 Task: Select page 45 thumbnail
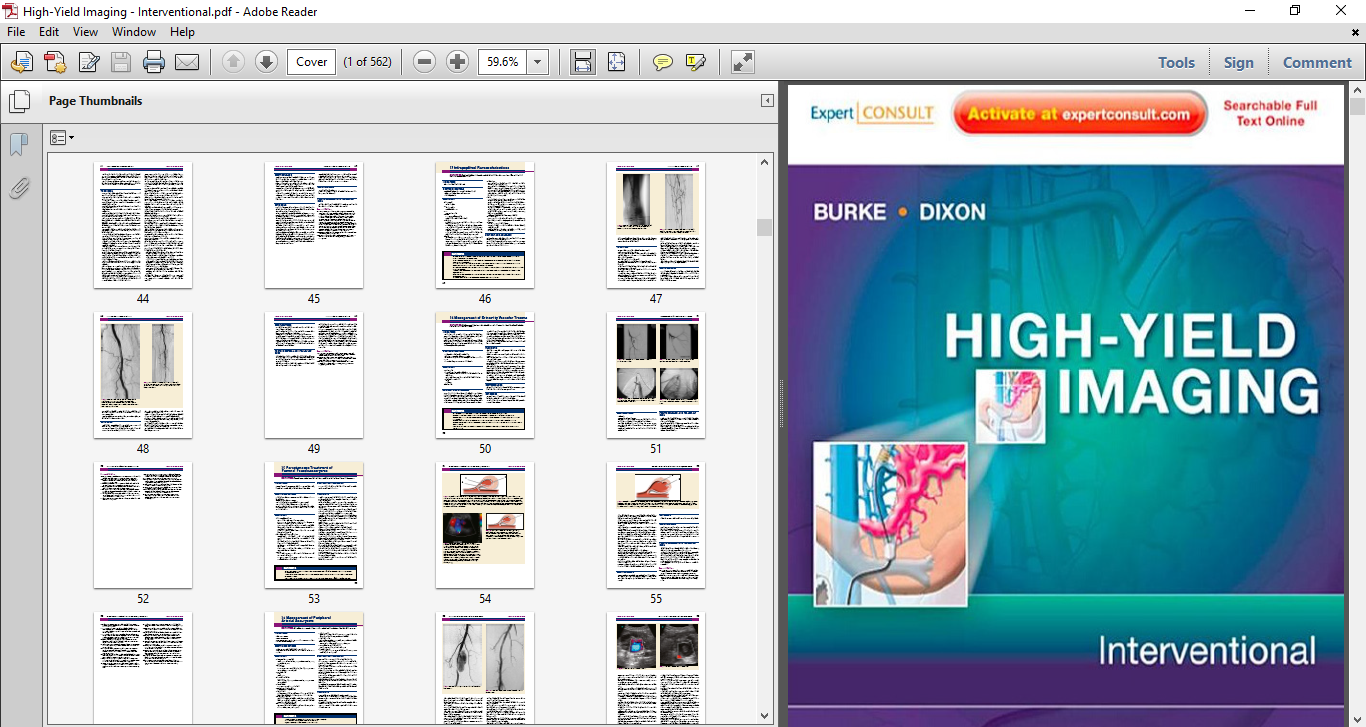314,225
